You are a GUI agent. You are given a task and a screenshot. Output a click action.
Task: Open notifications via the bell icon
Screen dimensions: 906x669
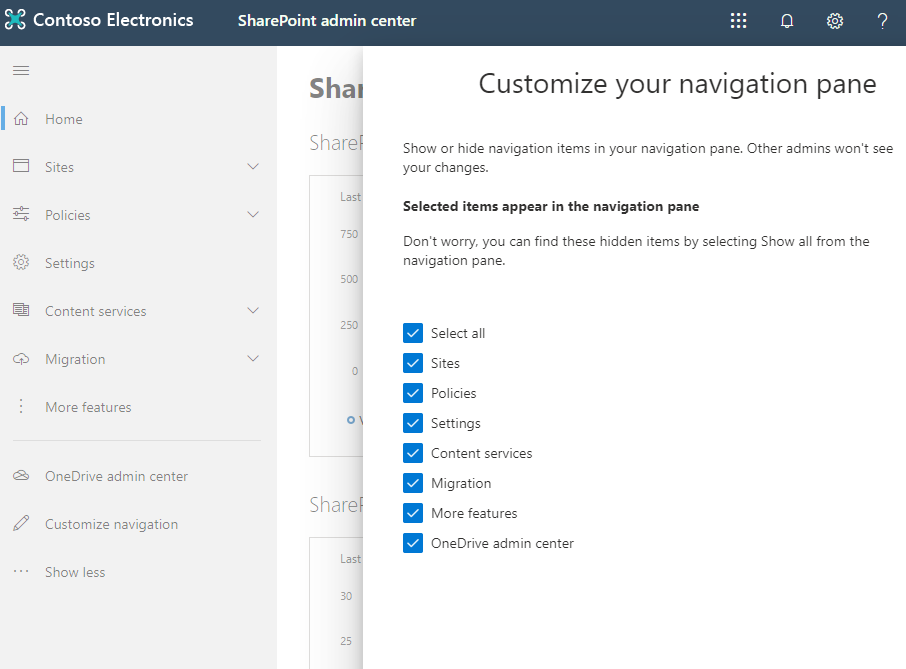click(x=787, y=20)
